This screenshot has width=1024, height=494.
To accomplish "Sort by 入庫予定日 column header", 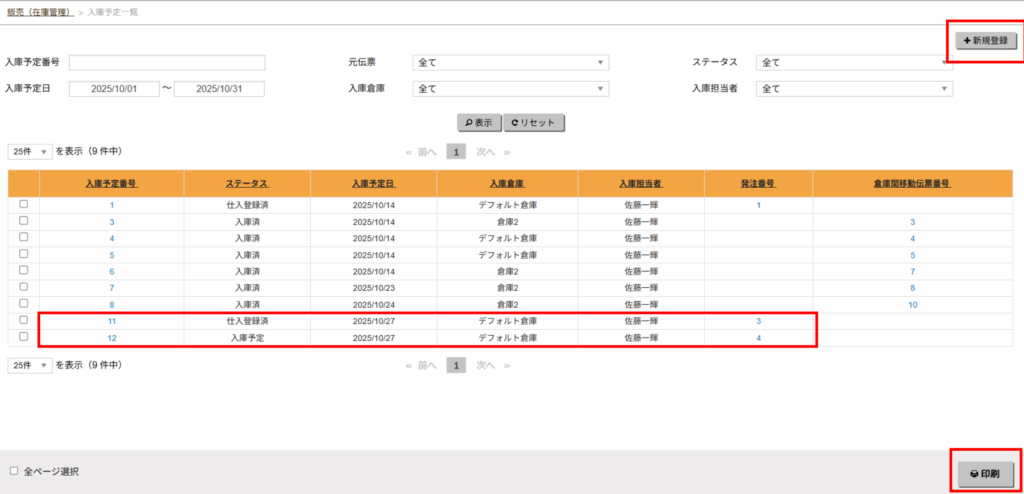I will [x=373, y=185].
